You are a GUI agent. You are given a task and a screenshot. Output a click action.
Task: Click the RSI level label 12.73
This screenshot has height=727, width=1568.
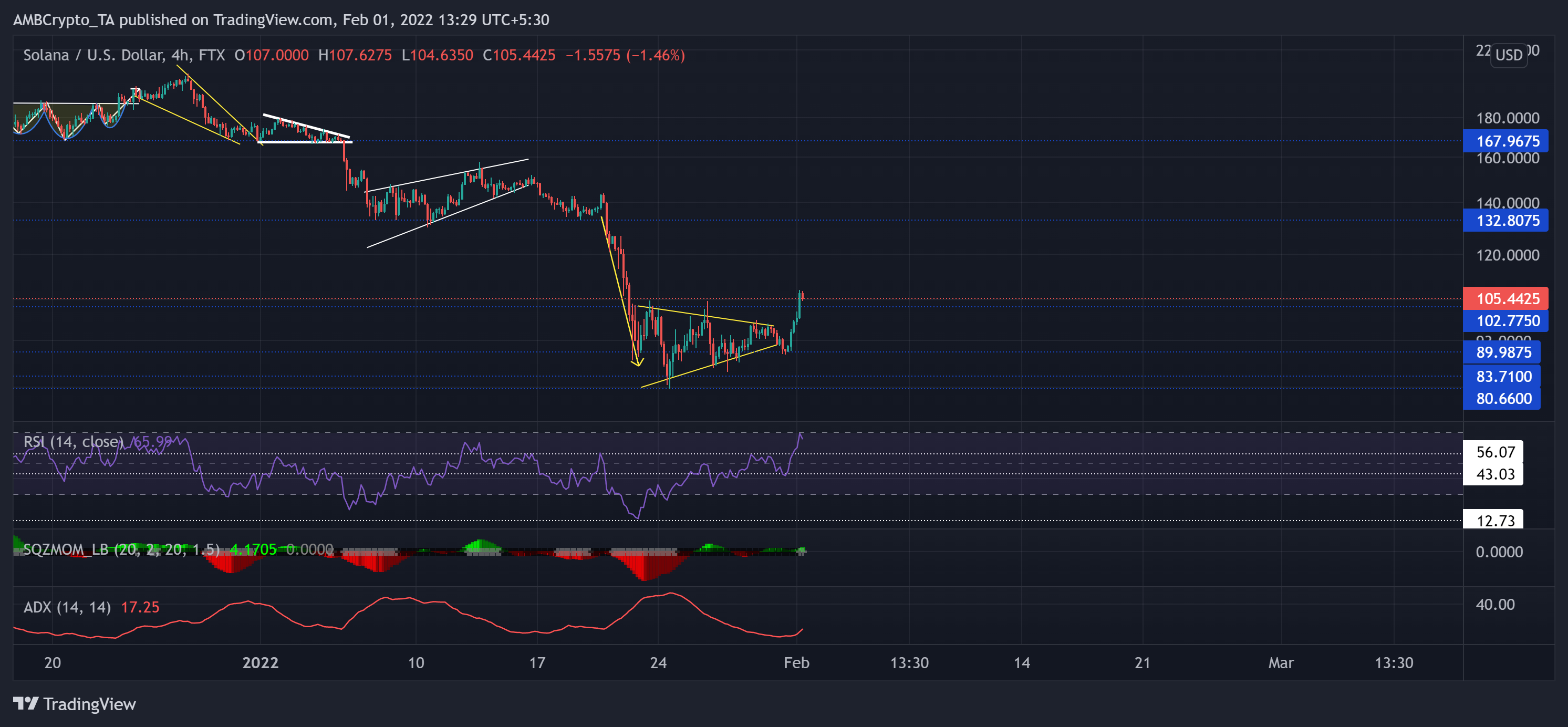pos(1492,520)
